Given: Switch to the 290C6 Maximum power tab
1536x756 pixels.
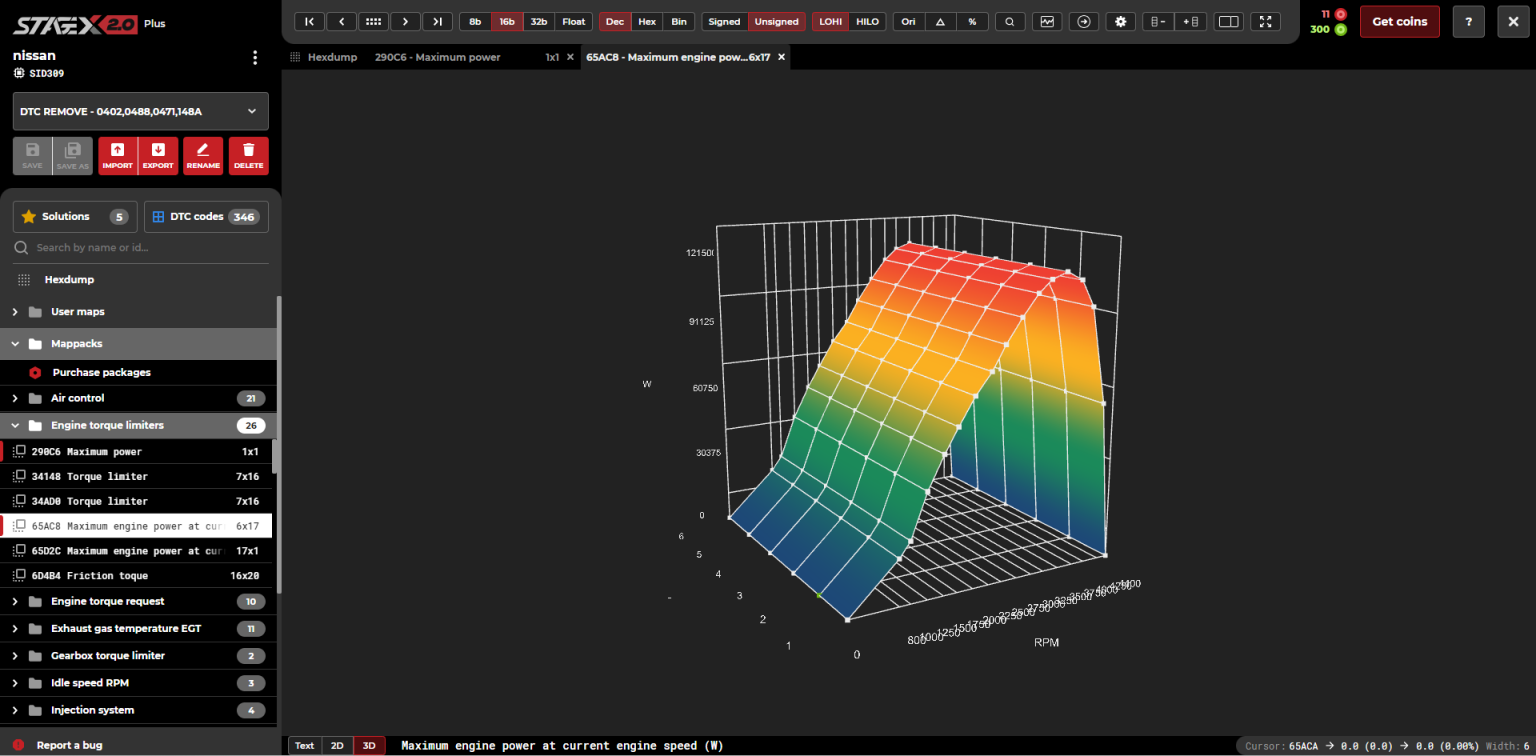Looking at the screenshot, I should [437, 57].
